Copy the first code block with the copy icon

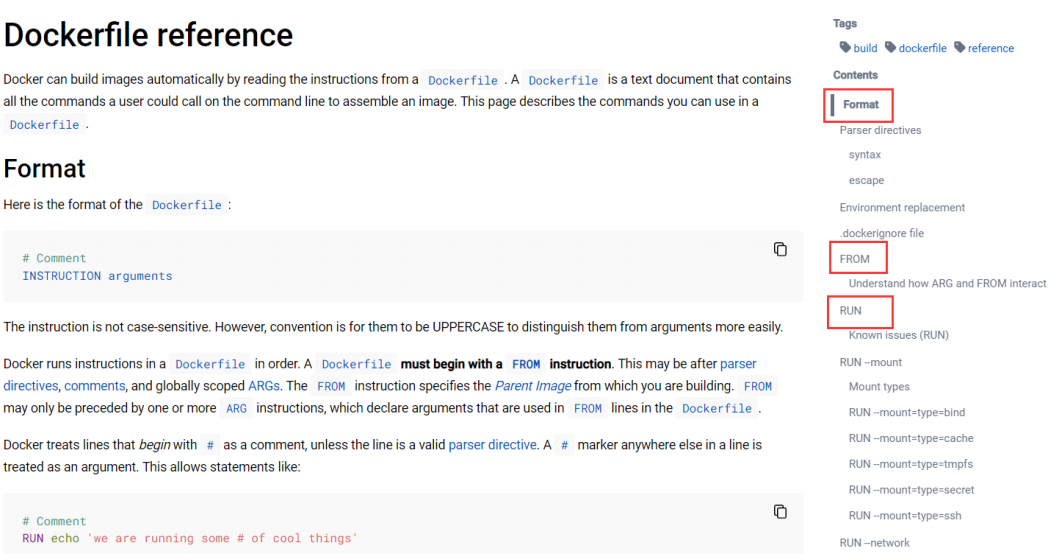(x=780, y=250)
